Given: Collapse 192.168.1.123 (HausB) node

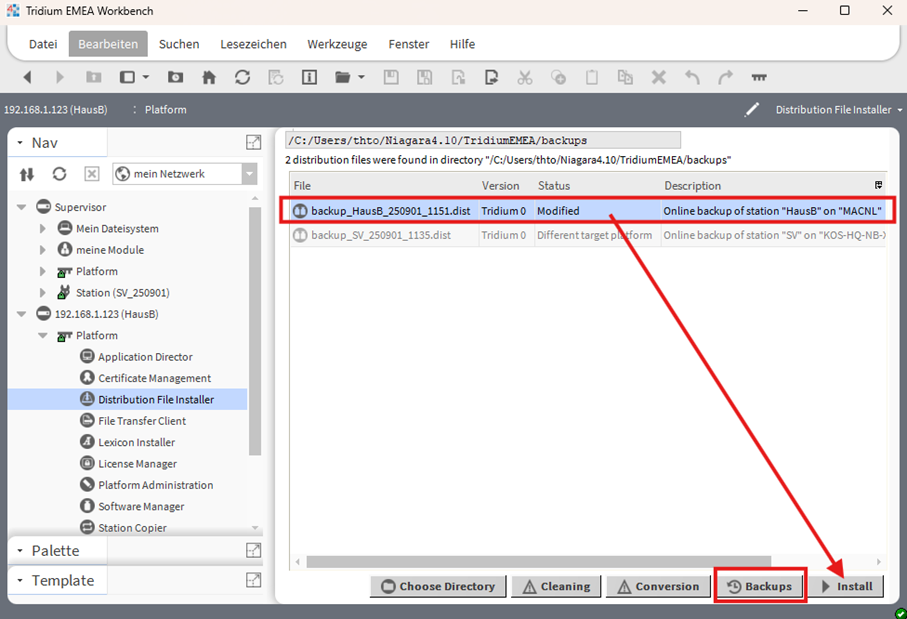Looking at the screenshot, I should (22, 314).
